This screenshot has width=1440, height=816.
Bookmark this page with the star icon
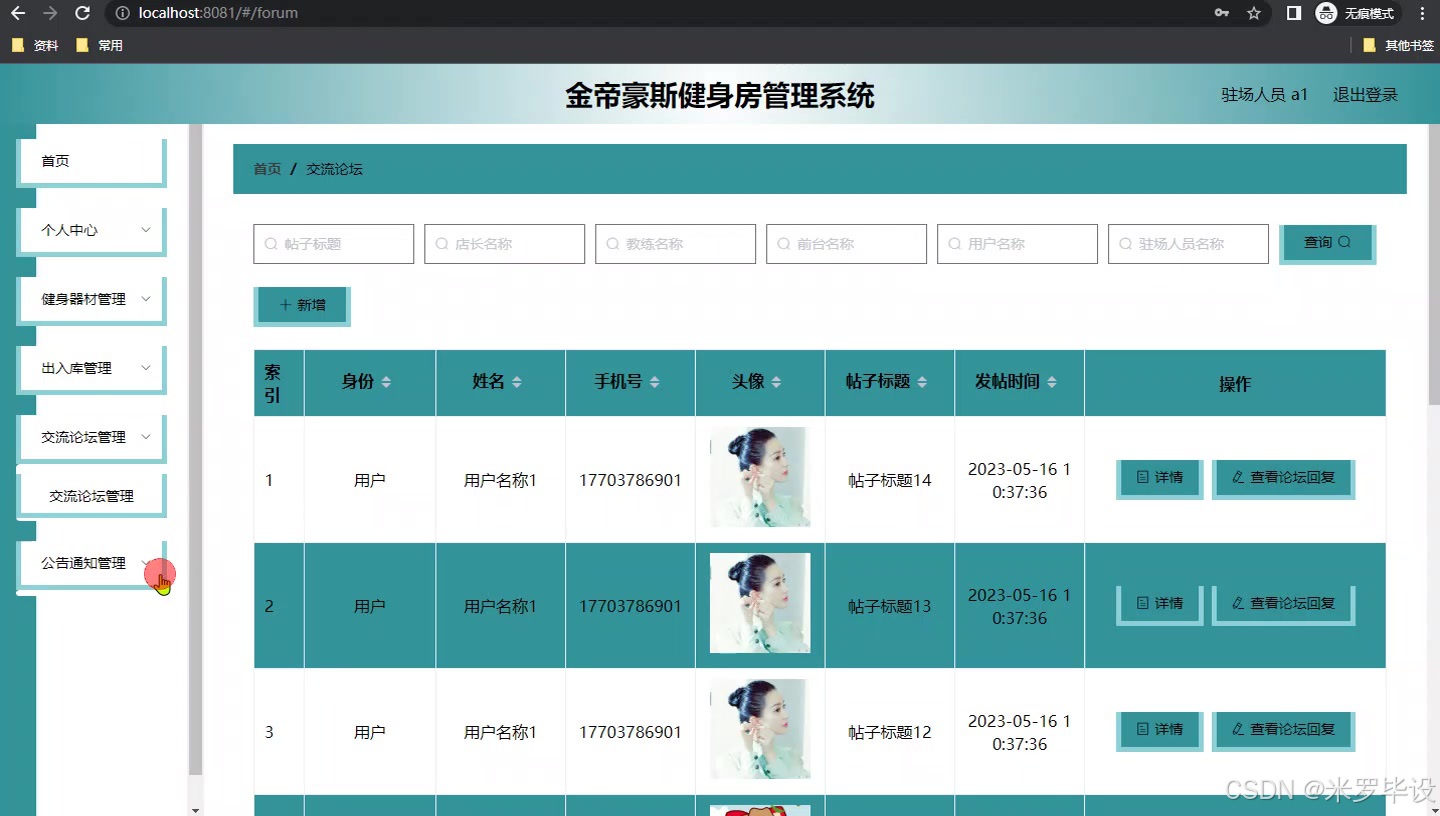(1254, 13)
